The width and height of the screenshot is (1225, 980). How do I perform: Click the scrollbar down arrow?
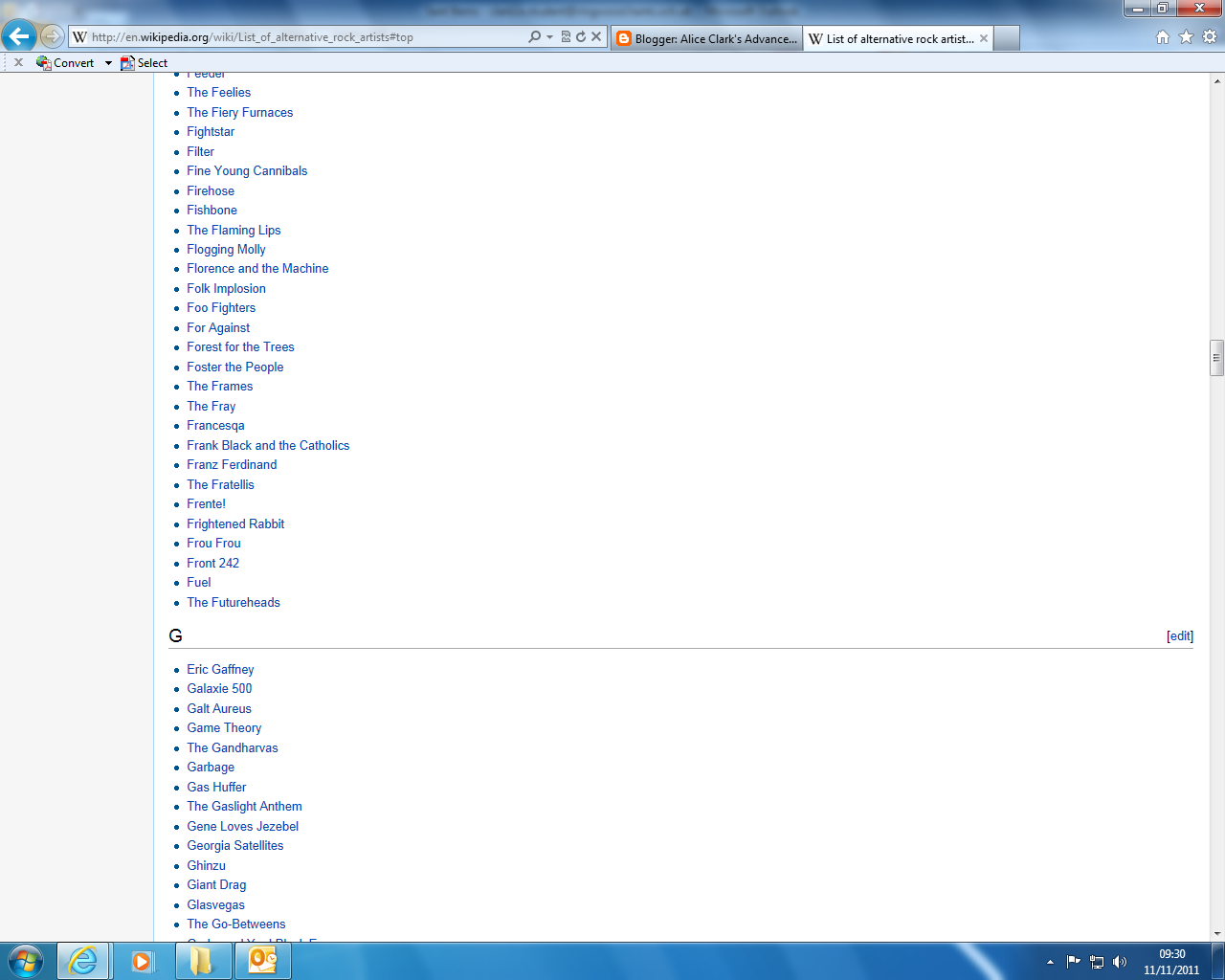(x=1216, y=933)
